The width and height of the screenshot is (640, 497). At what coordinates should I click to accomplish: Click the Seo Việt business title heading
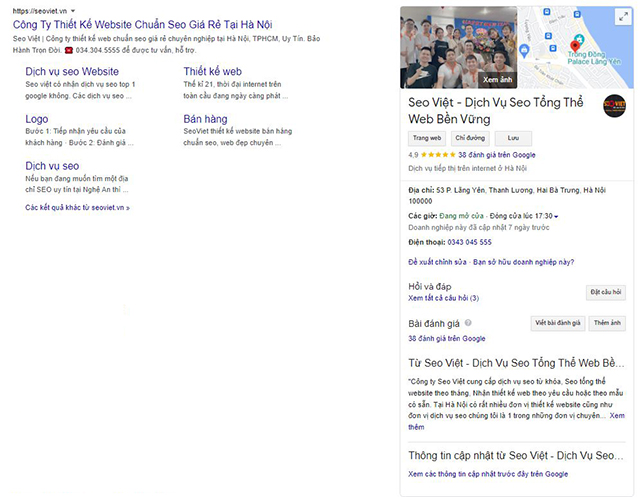click(496, 111)
